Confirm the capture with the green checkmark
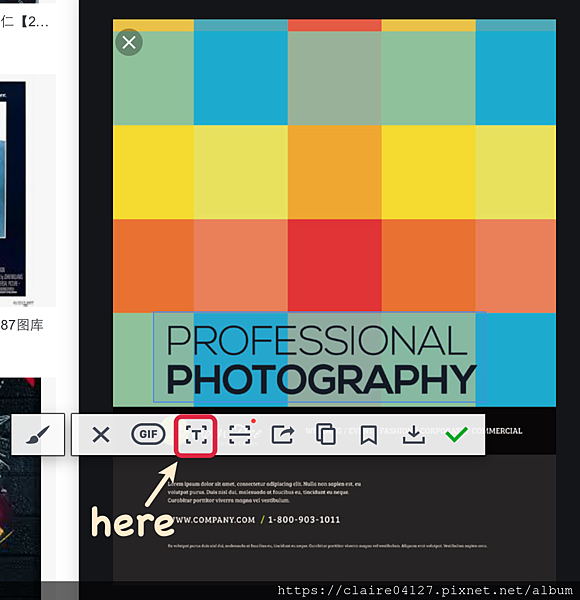Viewport: 580px width, 600px height. [456, 434]
